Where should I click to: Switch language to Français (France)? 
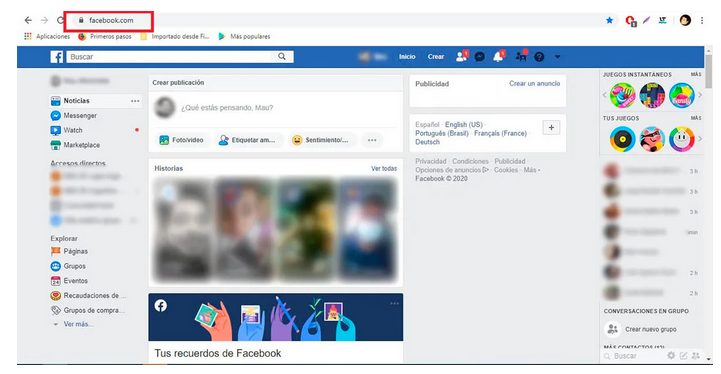coord(500,133)
